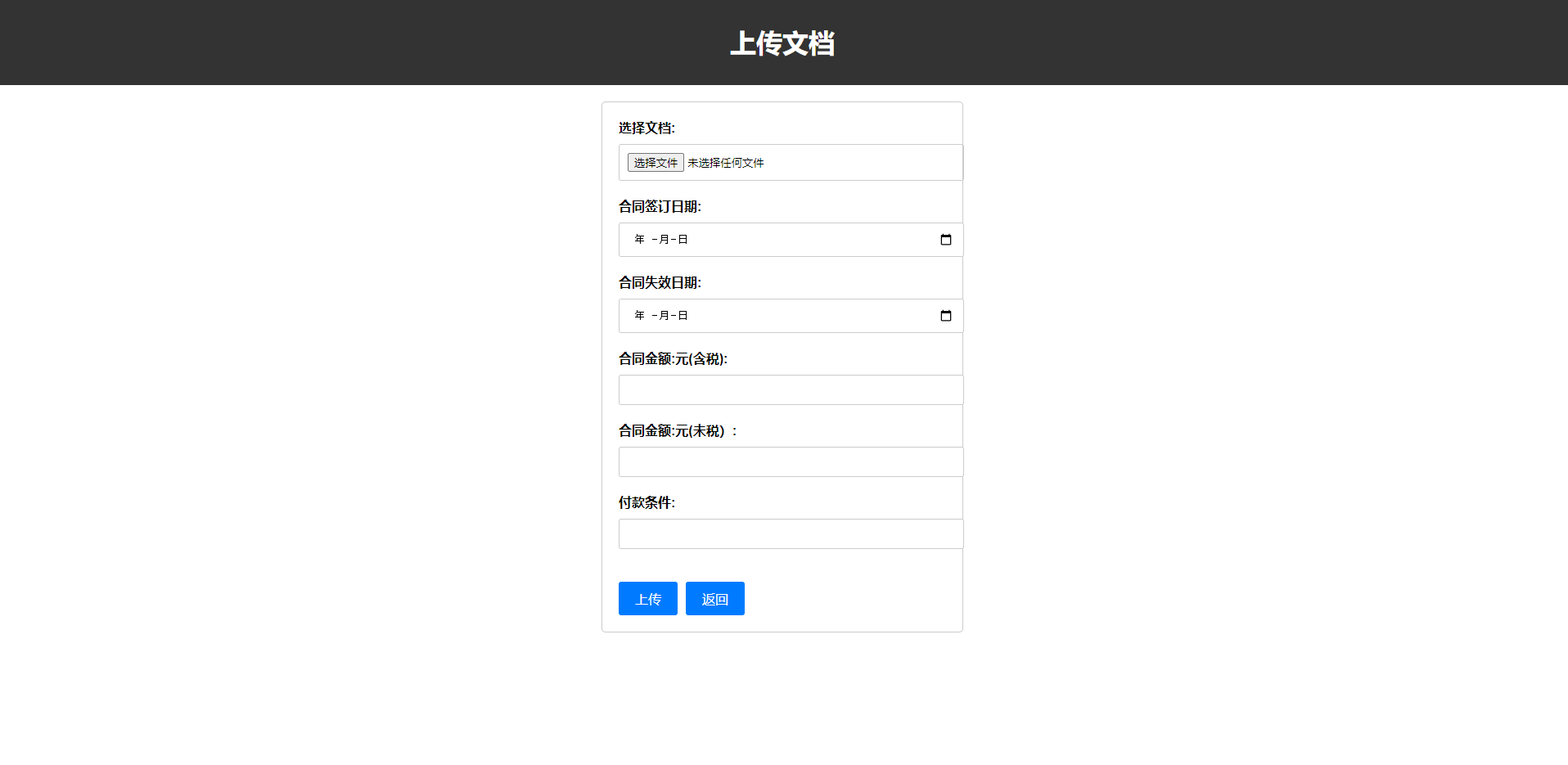Select month segment in 合同失效日期 field

(664, 316)
